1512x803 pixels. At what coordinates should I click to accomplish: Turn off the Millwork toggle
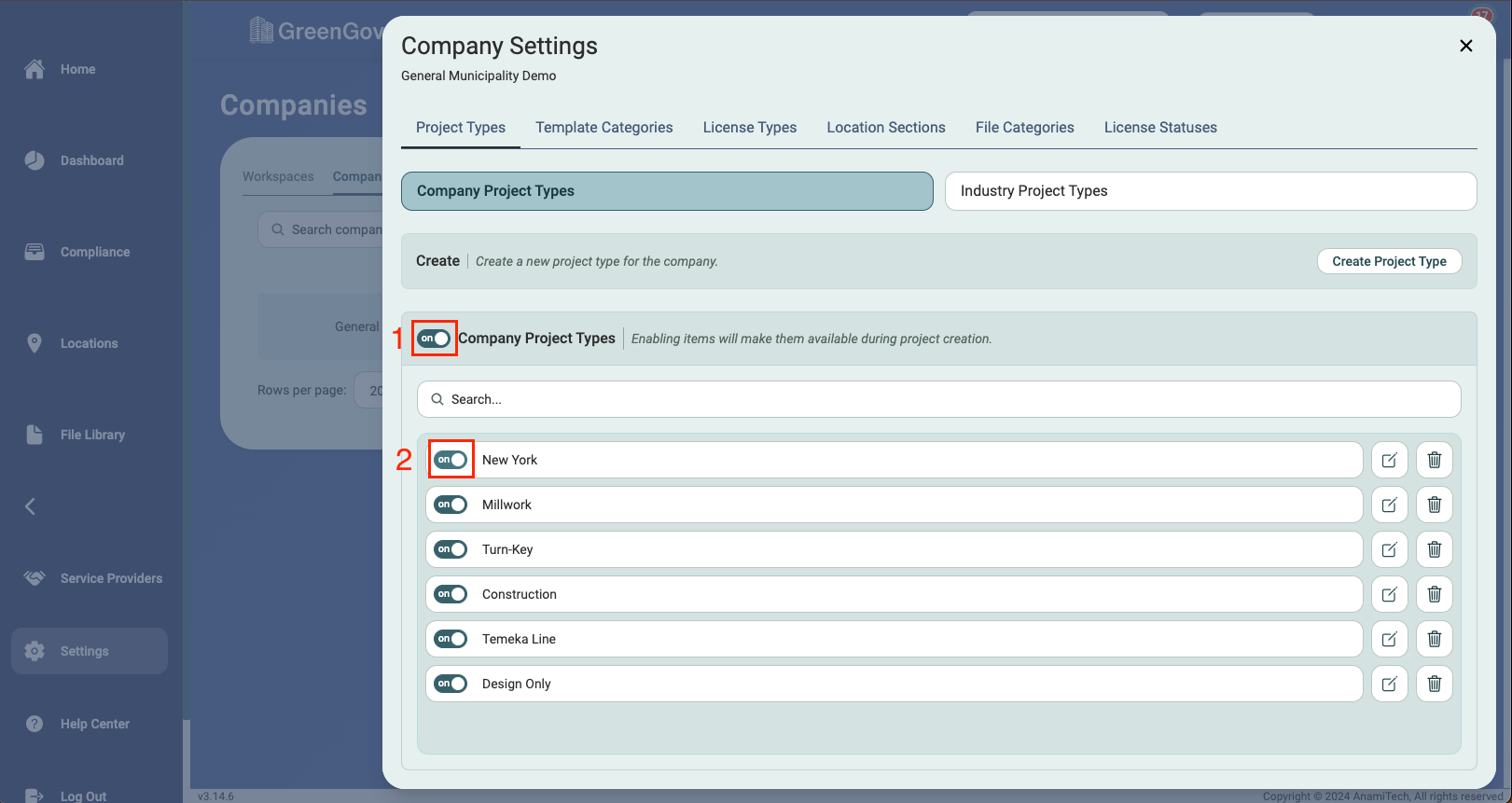pos(451,505)
